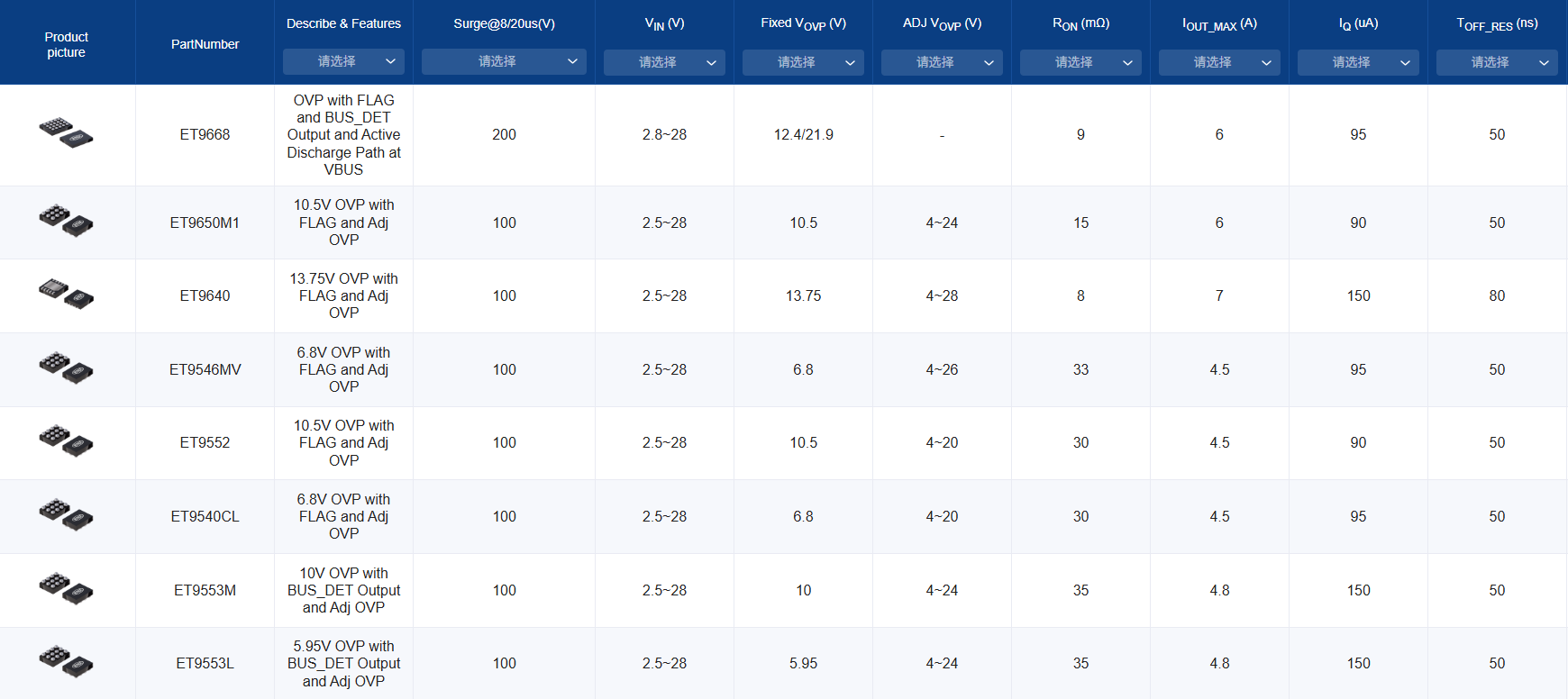Expand the Fixed VOVP (V) dropdown
The image size is (1568, 699).
(x=803, y=62)
